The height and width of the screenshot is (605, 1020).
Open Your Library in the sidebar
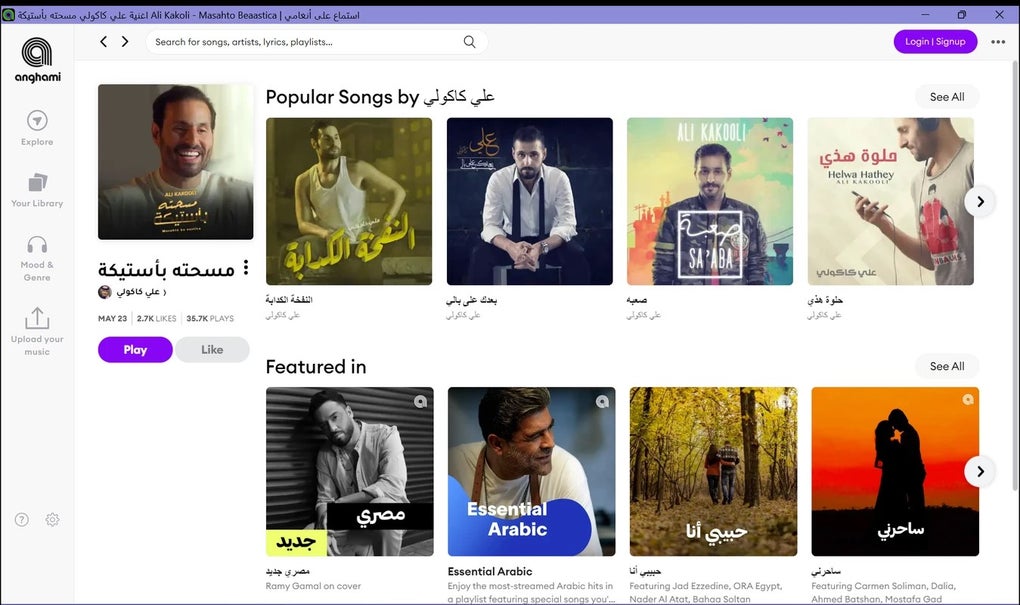(36, 192)
